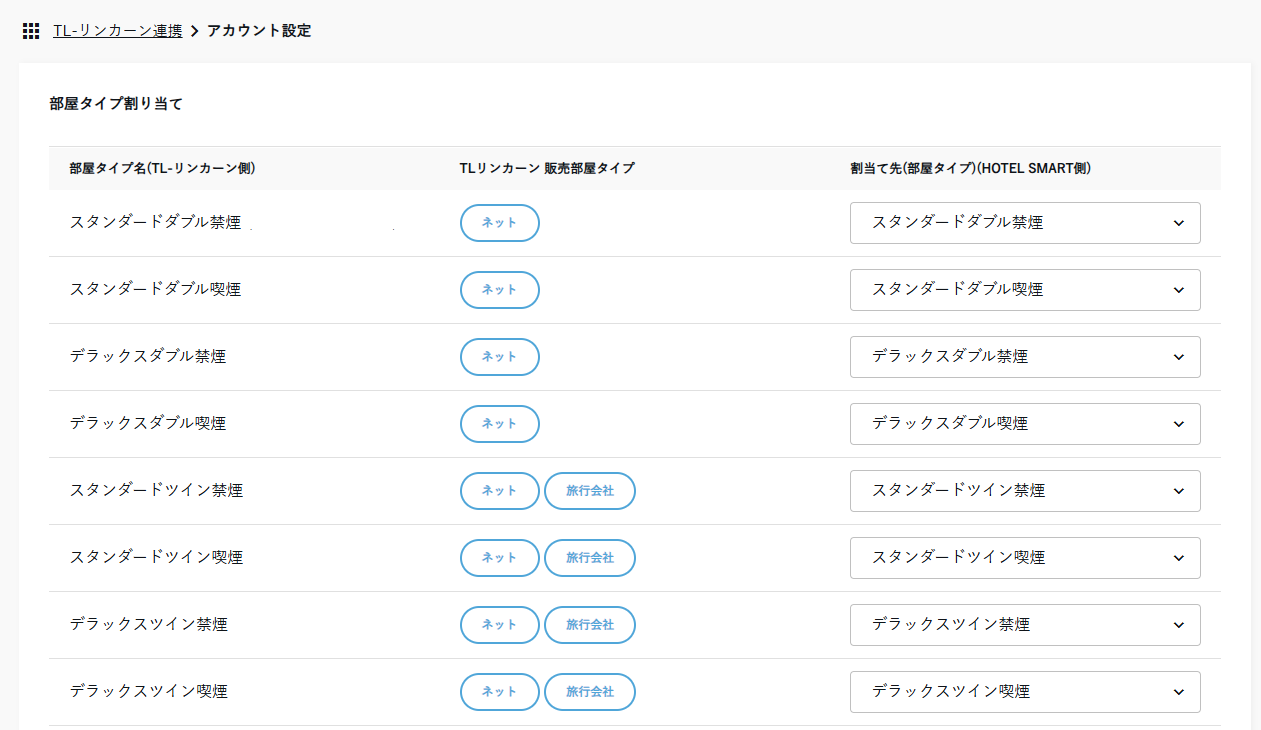Open the デラックスダブル禁煙 assignment dropdown

[x=1024, y=357]
